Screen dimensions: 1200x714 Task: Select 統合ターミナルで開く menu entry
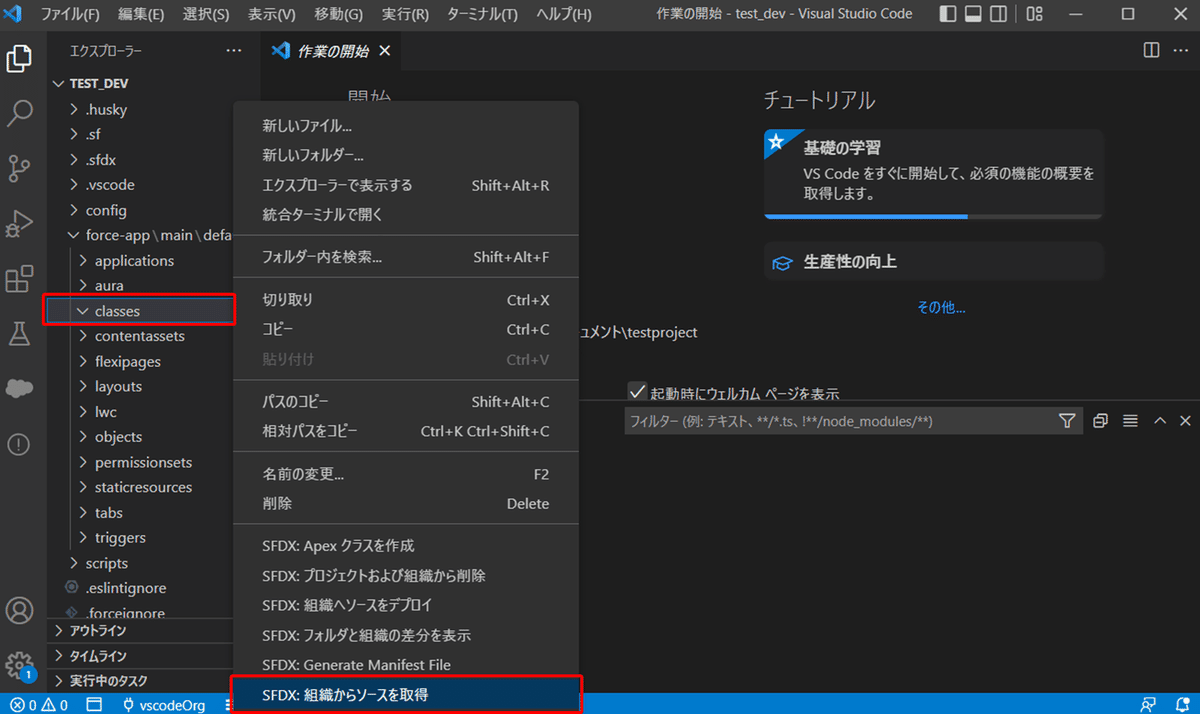coord(406,215)
